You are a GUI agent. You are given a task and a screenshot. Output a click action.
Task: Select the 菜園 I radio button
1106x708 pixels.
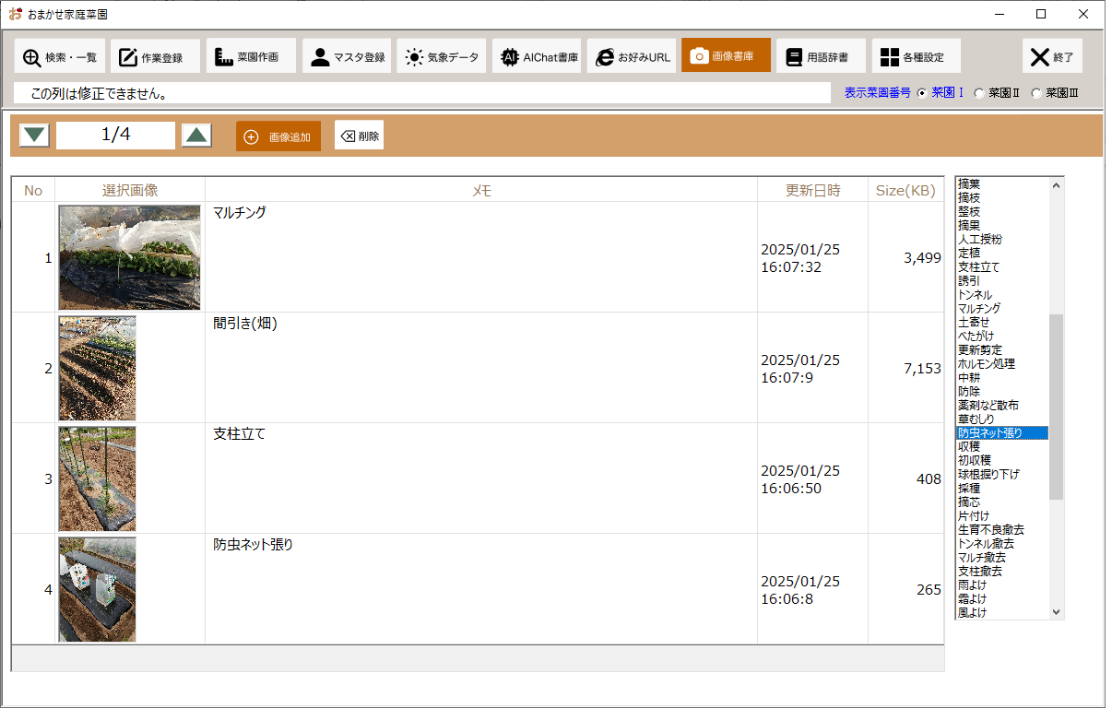click(922, 93)
